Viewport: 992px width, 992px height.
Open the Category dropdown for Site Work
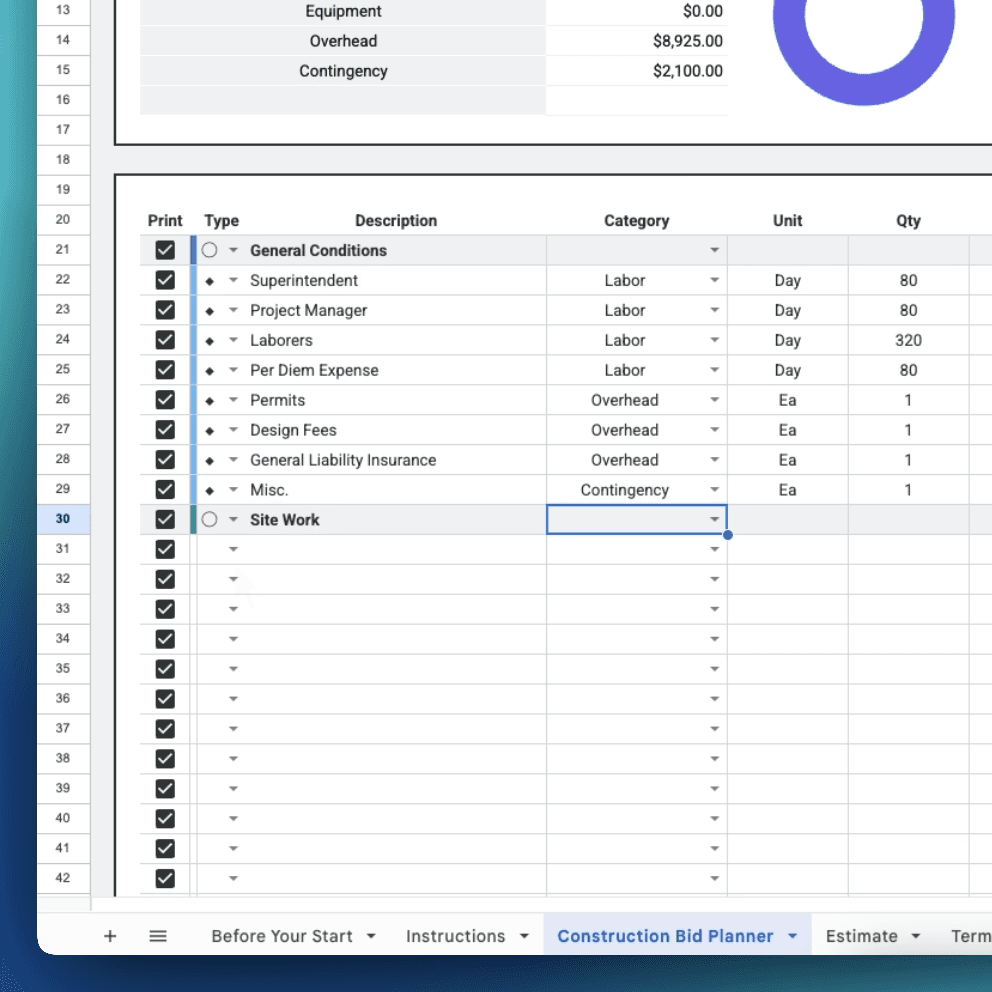click(714, 520)
